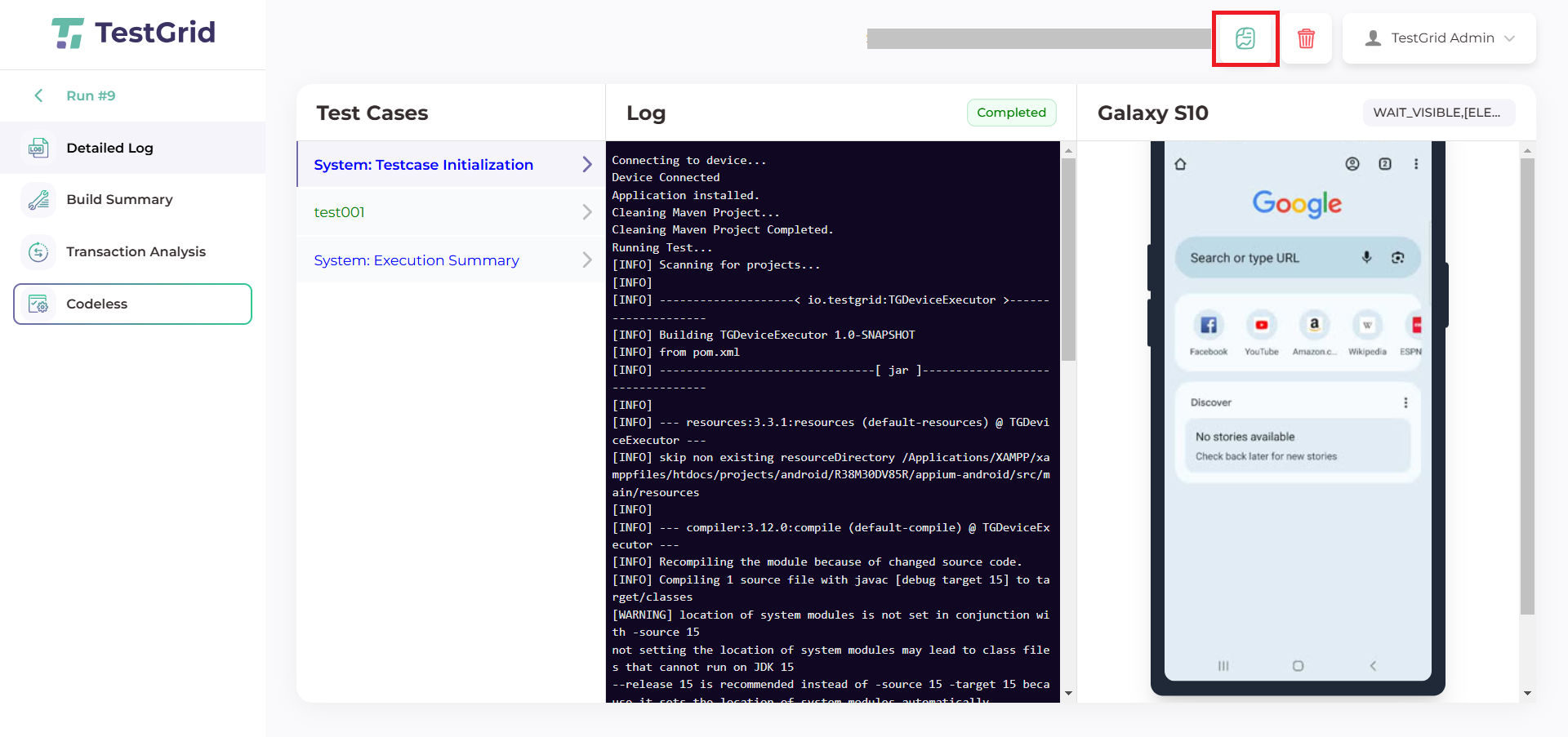Click the No stories available card
The height and width of the screenshot is (737, 1568).
[x=1298, y=446]
